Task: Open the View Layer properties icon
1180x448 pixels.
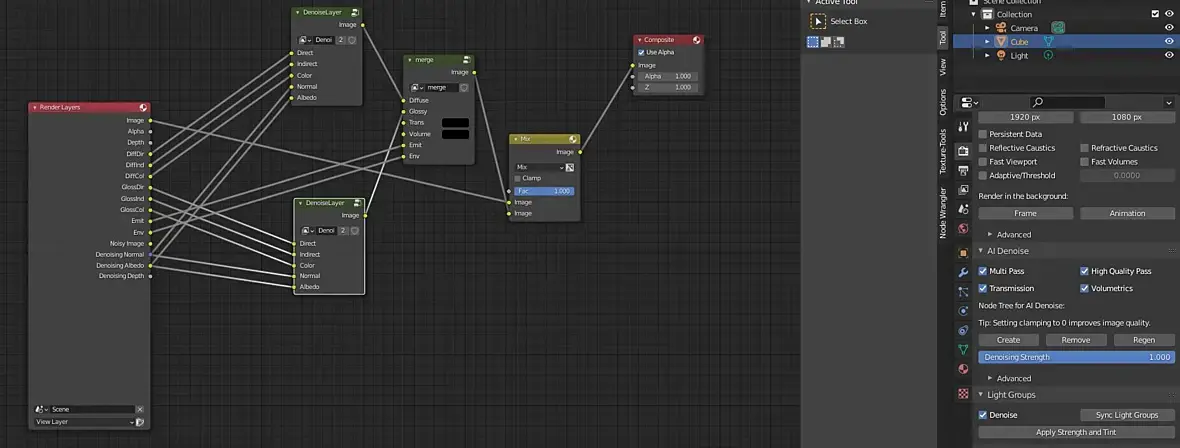Action: (x=963, y=190)
